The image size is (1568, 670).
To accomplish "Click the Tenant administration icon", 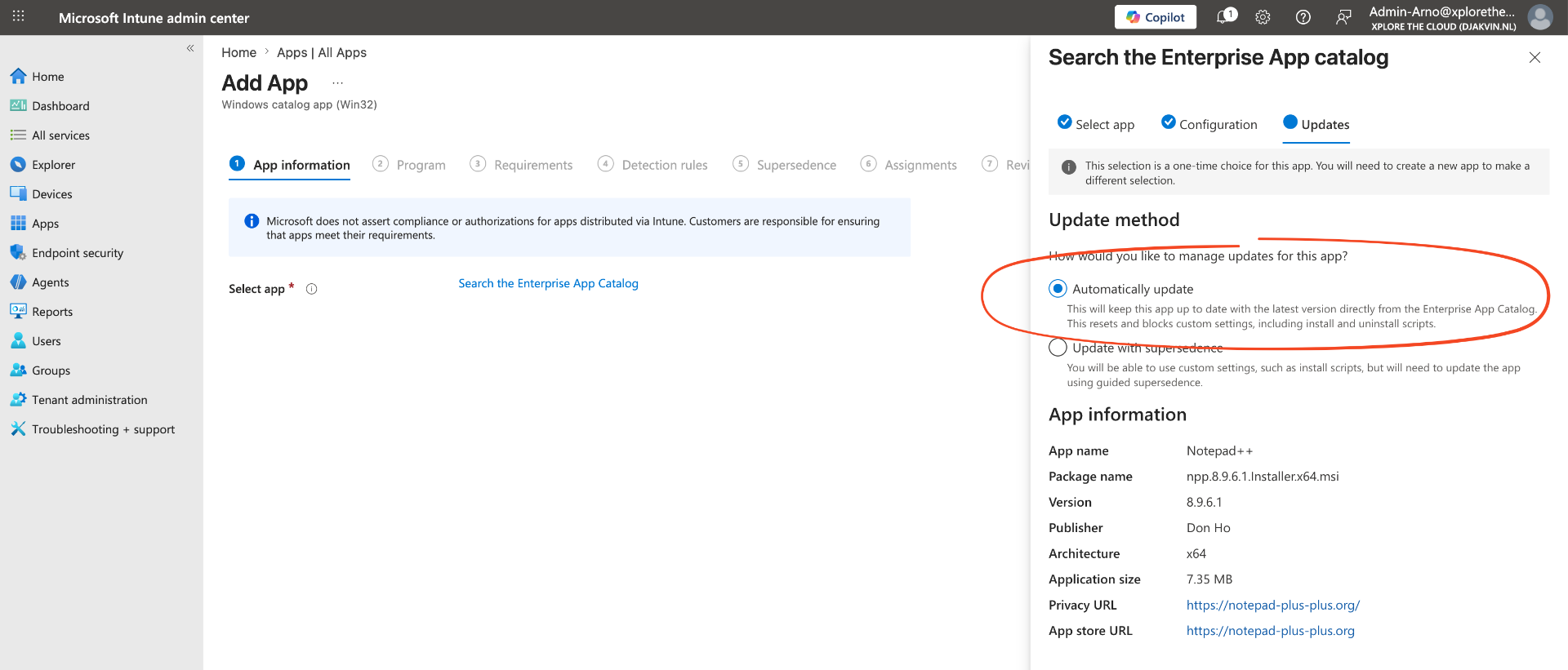I will point(18,400).
